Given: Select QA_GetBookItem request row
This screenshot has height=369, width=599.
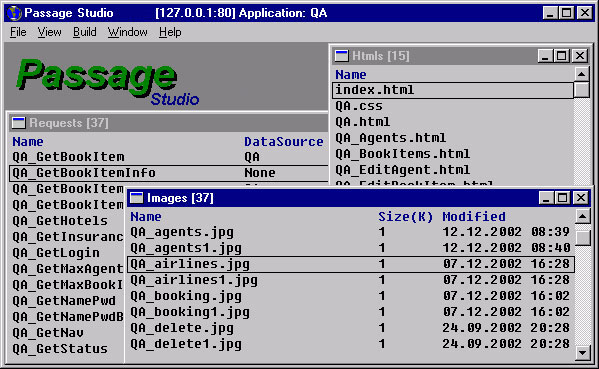Looking at the screenshot, I should tap(168, 157).
